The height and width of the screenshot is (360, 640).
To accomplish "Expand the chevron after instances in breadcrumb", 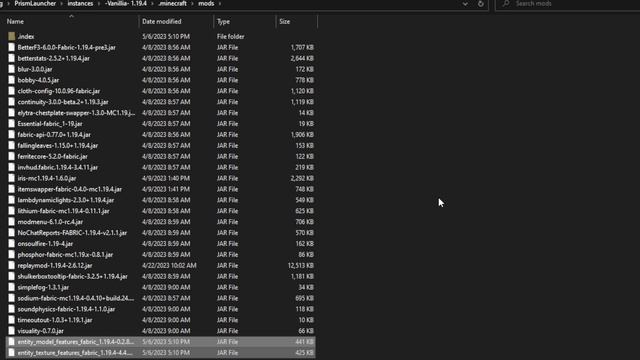I will 98,4.
